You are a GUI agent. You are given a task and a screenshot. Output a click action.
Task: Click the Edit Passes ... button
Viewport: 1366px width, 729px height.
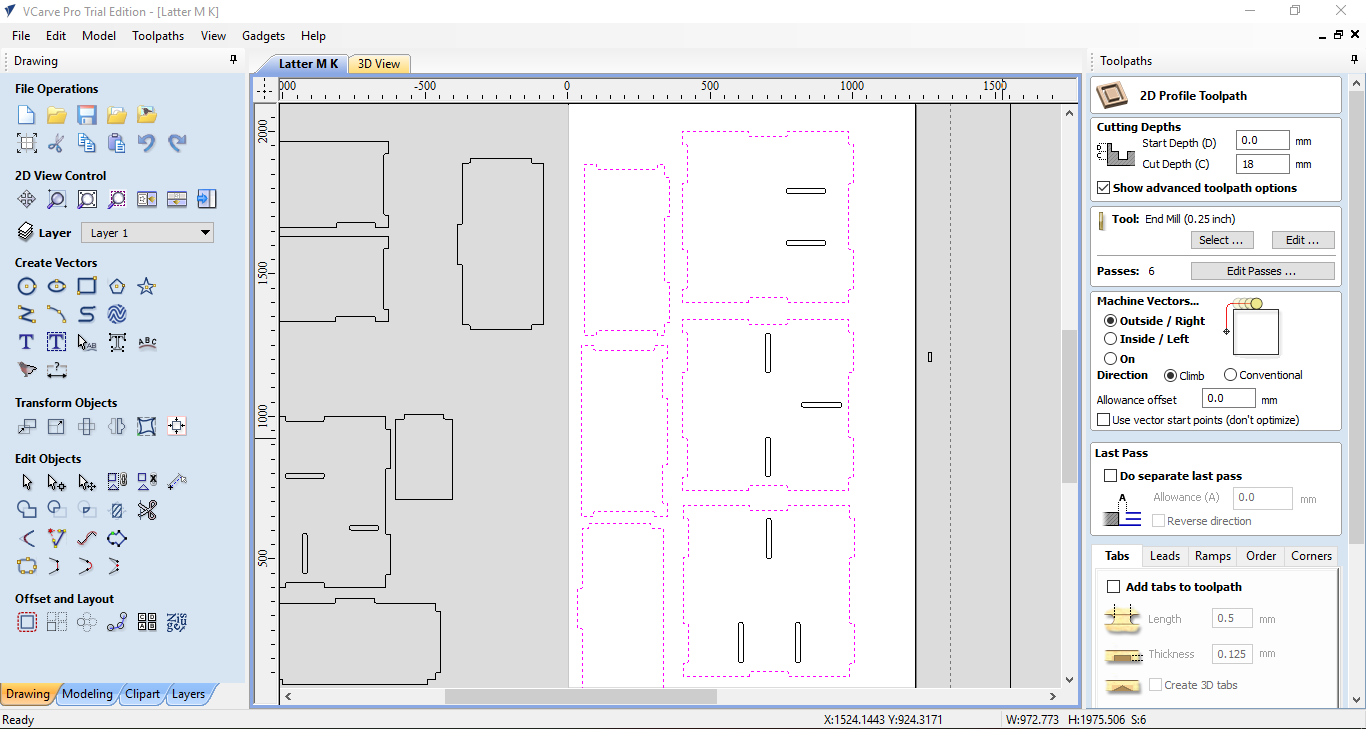tap(1262, 271)
